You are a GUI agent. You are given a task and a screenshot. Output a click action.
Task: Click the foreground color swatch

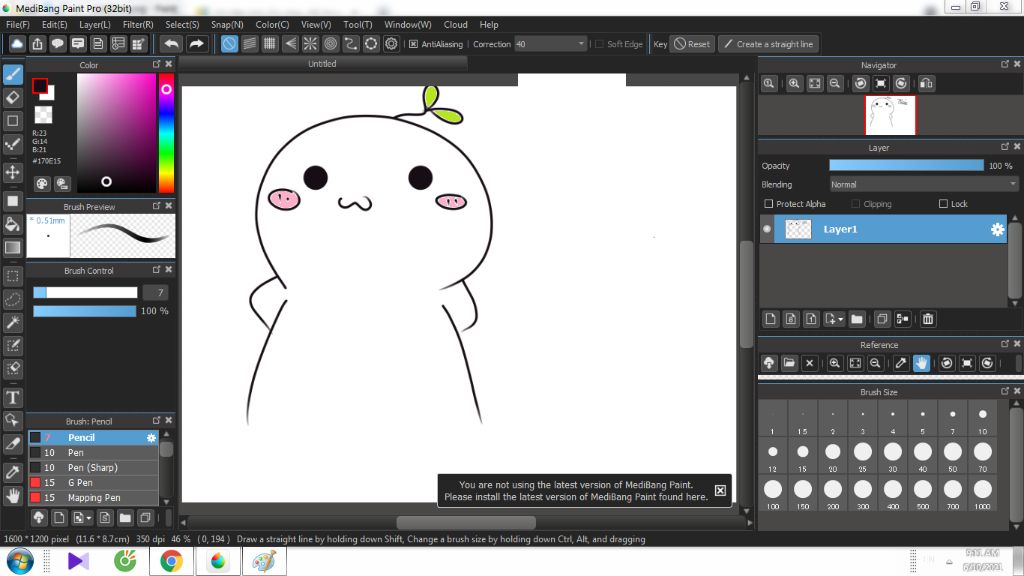tap(40, 86)
